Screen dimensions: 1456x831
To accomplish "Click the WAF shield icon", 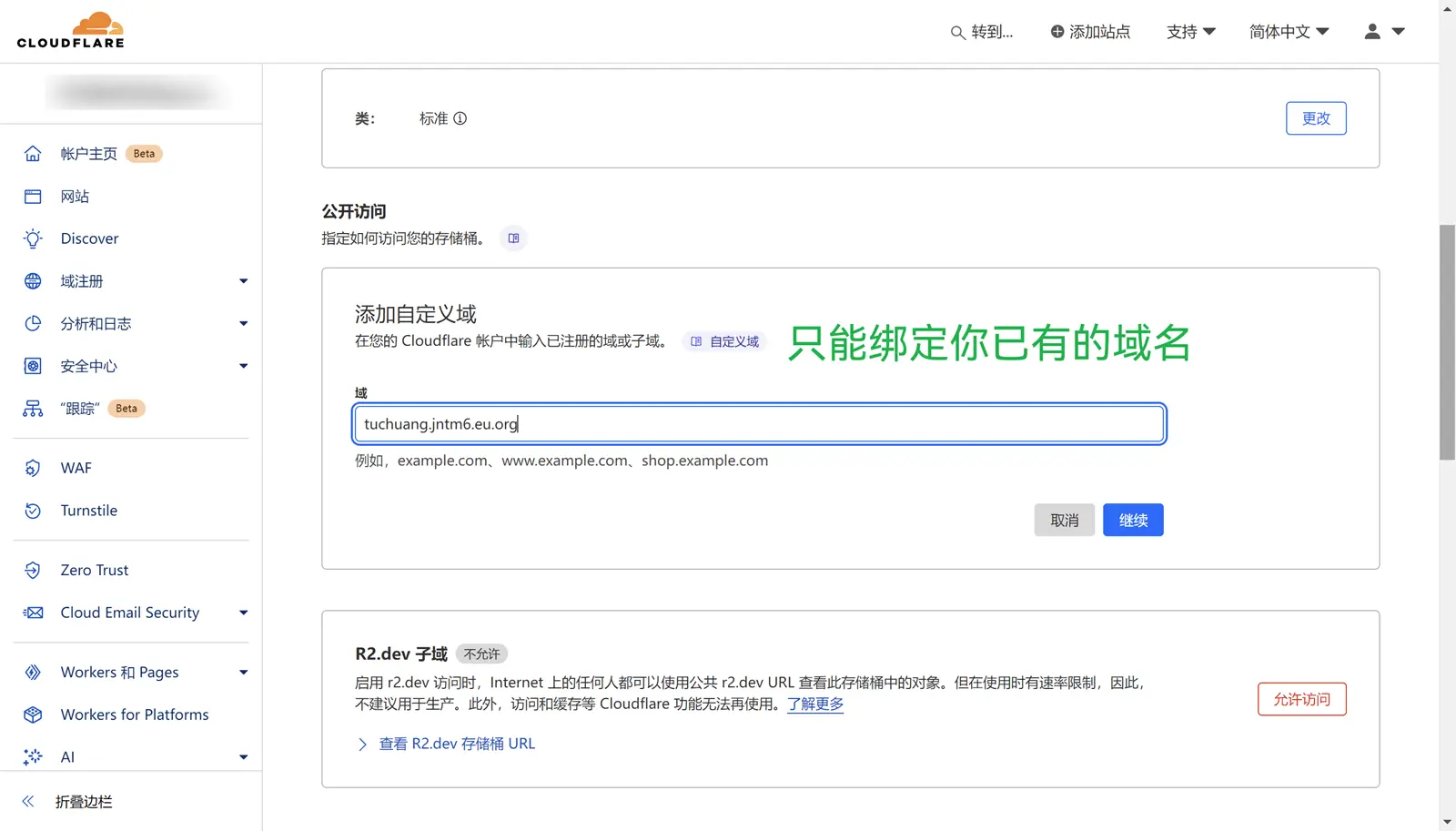I will 33,468.
